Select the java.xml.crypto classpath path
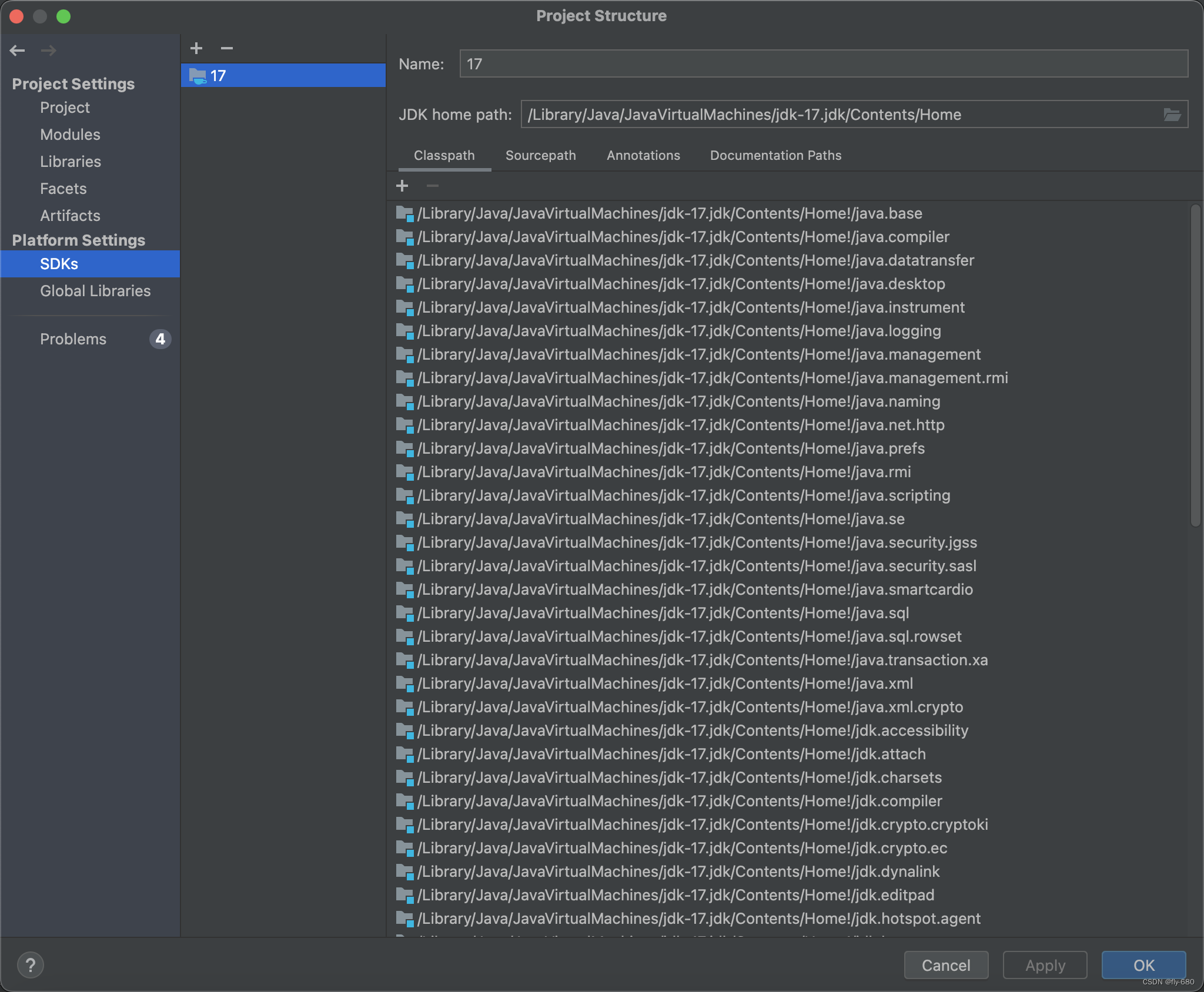This screenshot has height=992, width=1204. pos(690,707)
